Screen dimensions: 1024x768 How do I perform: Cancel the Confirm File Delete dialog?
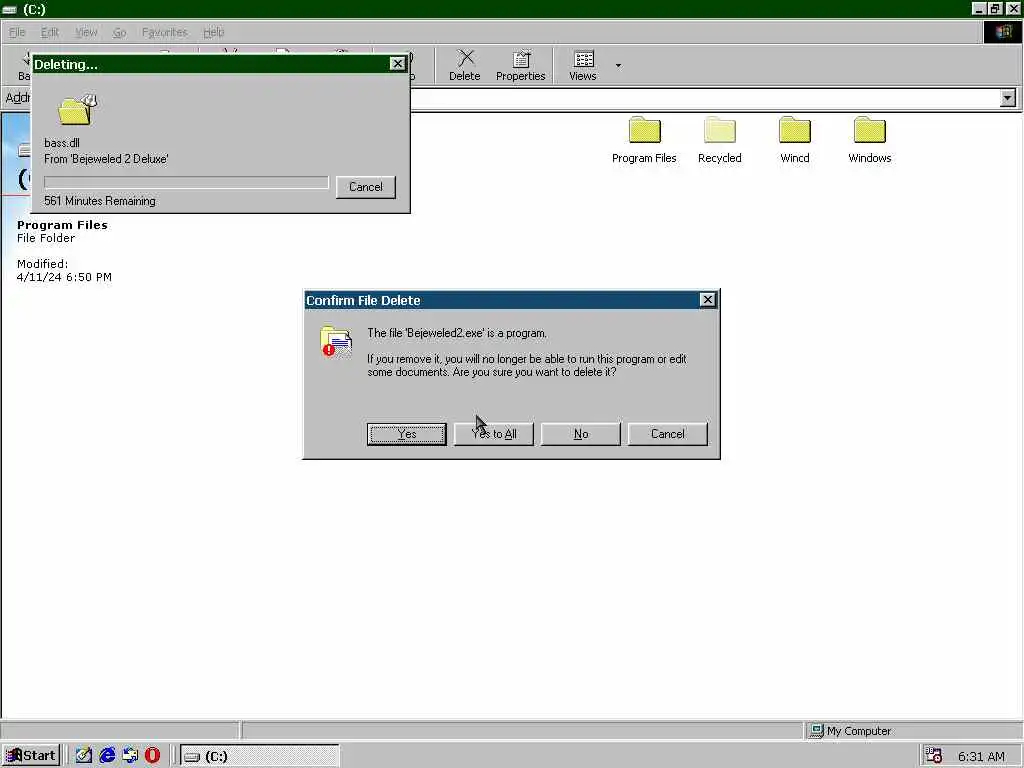[x=667, y=434]
